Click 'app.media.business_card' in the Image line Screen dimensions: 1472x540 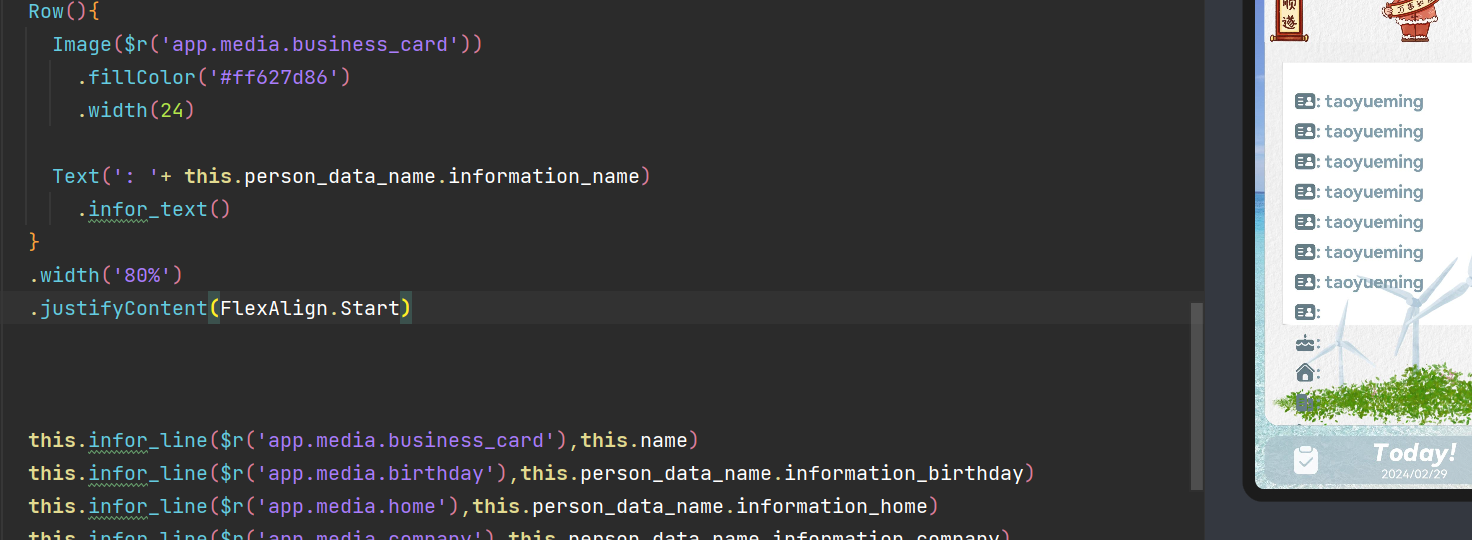(310, 44)
